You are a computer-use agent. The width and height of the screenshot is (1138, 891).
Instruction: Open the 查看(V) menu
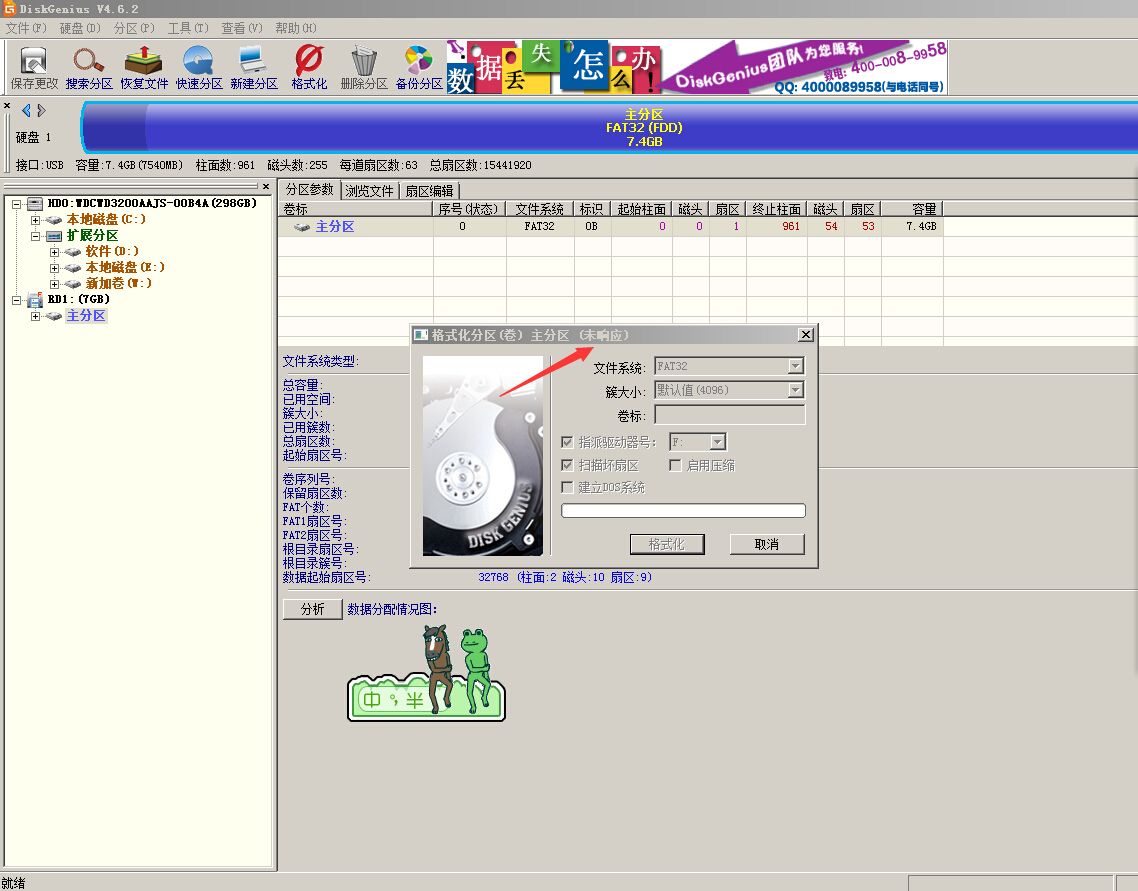(242, 28)
